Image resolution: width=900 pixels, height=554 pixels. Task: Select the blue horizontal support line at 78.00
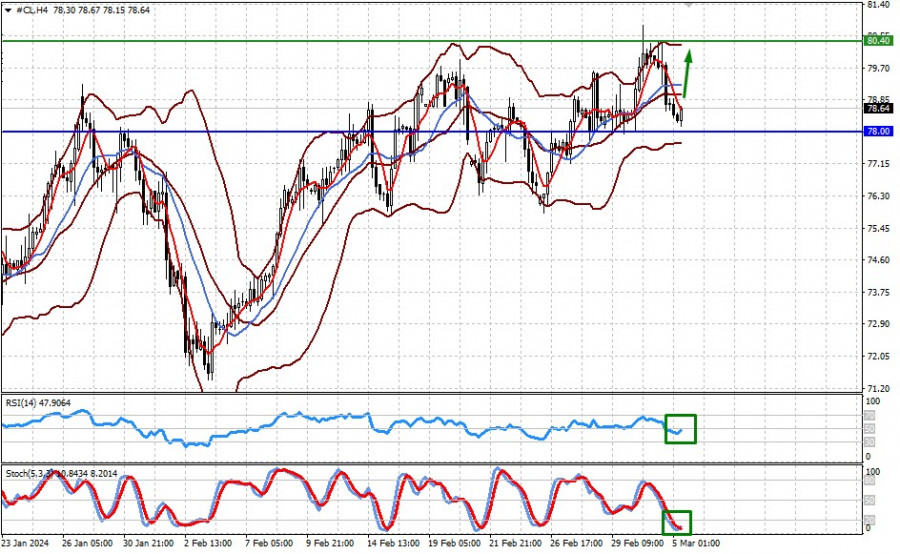tap(432, 131)
